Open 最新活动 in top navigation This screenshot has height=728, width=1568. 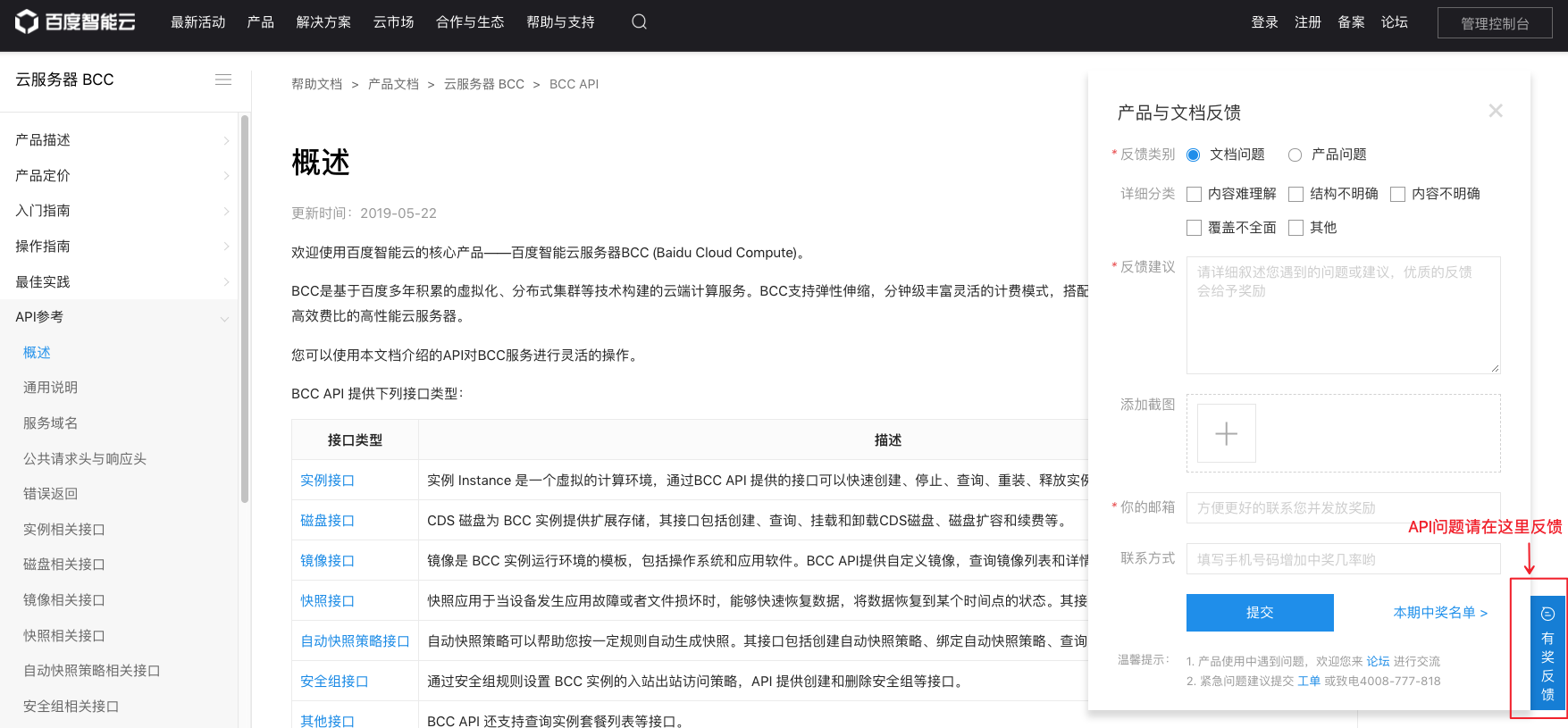pos(198,22)
